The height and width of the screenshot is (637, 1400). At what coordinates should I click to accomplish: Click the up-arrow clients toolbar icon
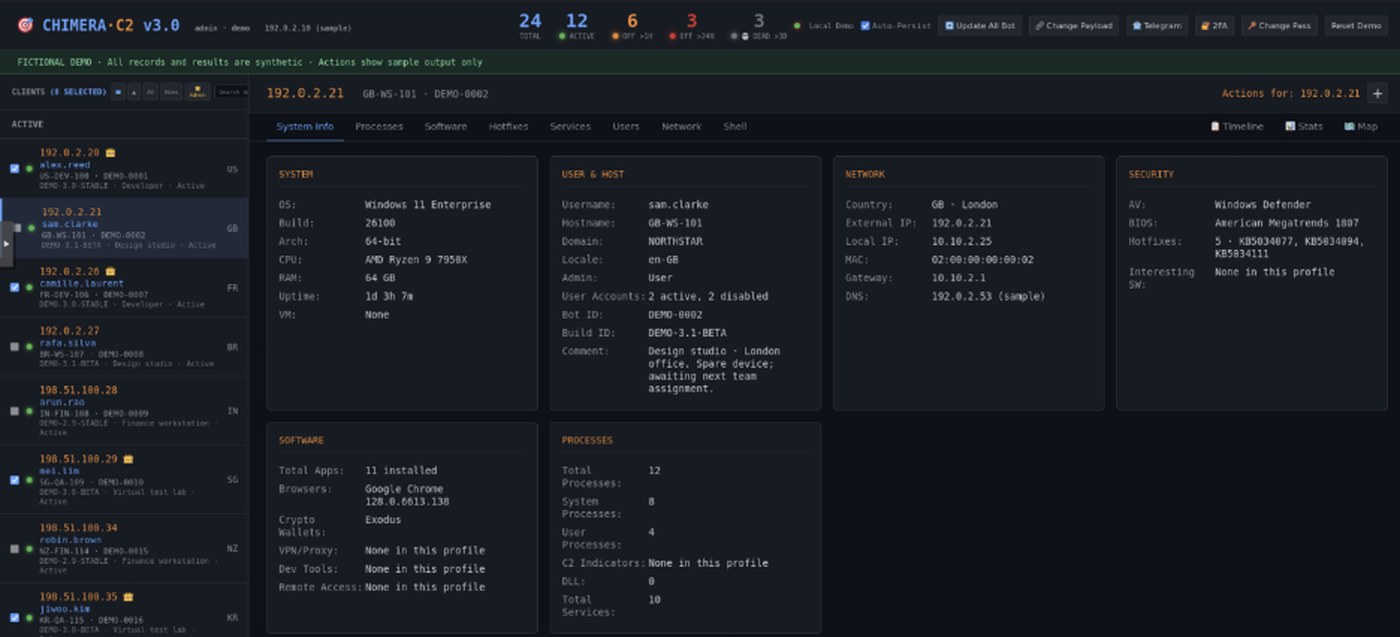(134, 92)
